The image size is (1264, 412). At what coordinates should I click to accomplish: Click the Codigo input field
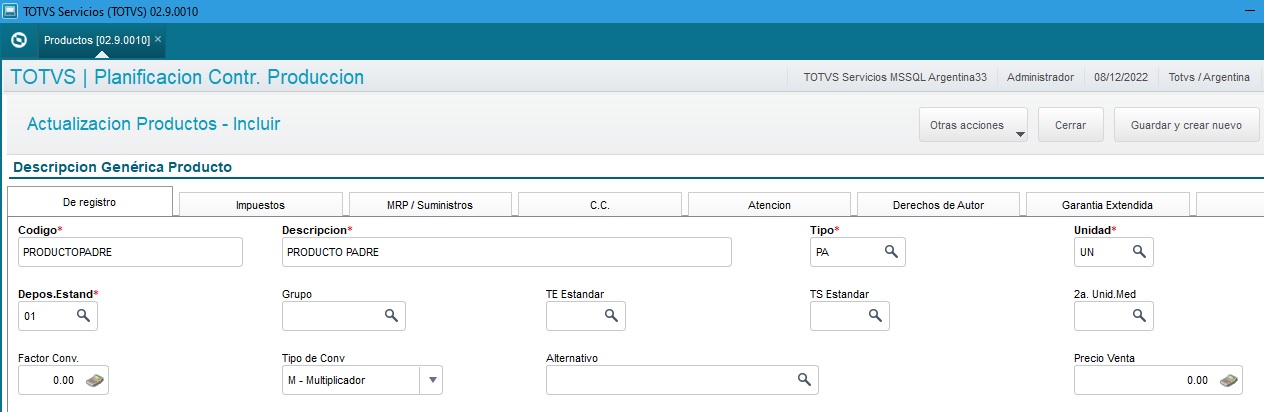(130, 252)
